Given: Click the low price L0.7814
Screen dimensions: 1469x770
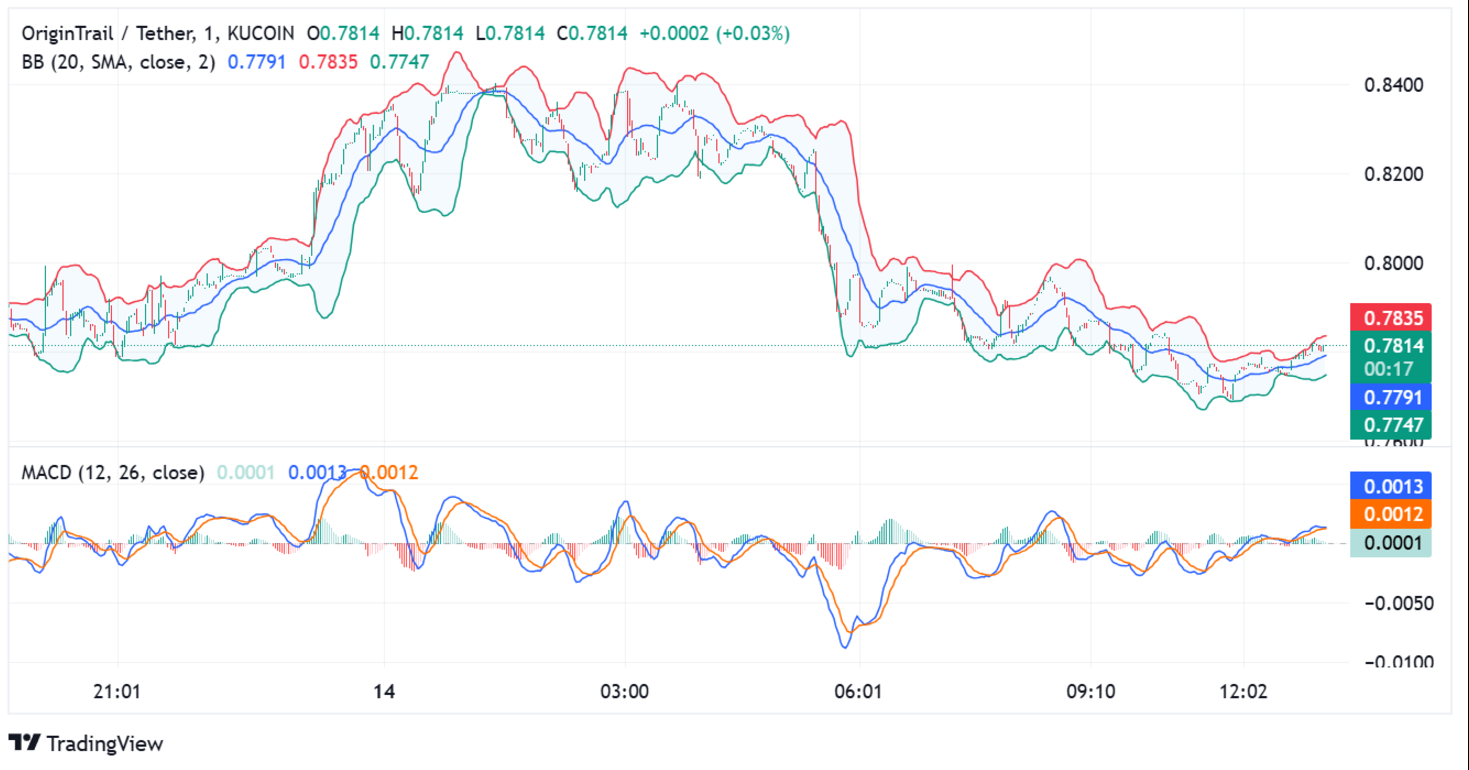Looking at the screenshot, I should 510,33.
